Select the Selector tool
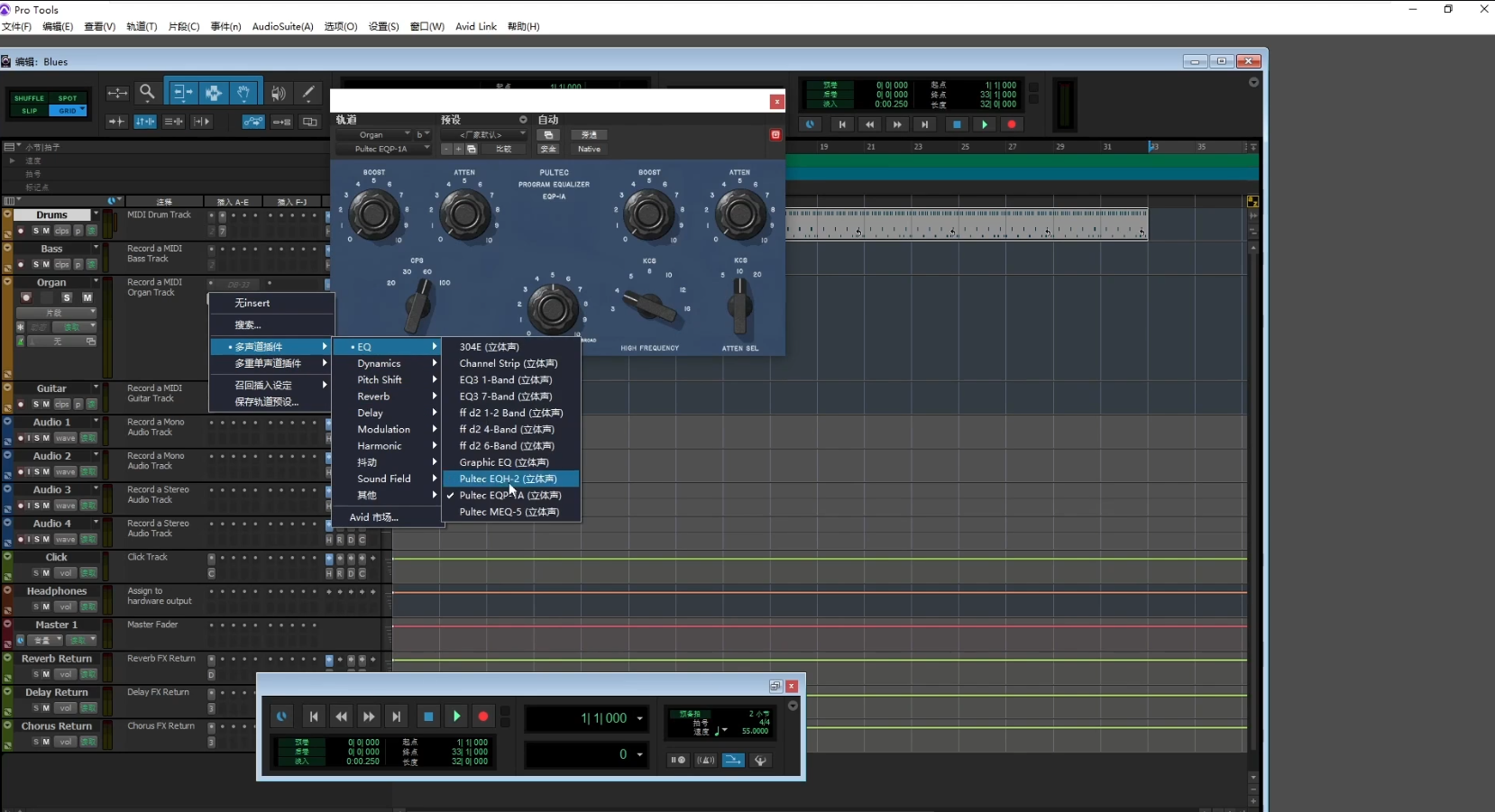1495x812 pixels. (x=214, y=93)
